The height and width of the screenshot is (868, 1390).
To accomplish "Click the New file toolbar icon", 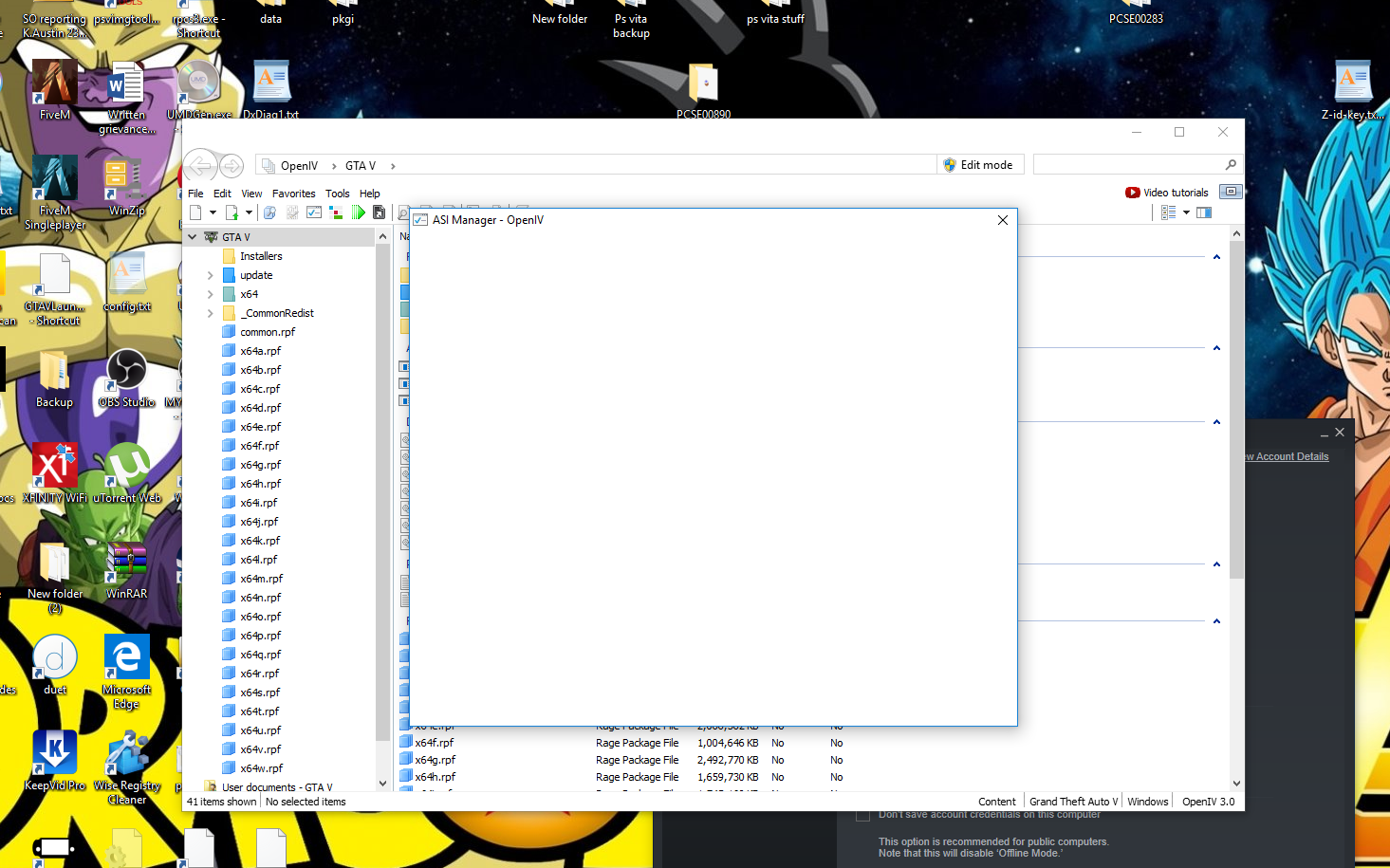I will pos(195,212).
